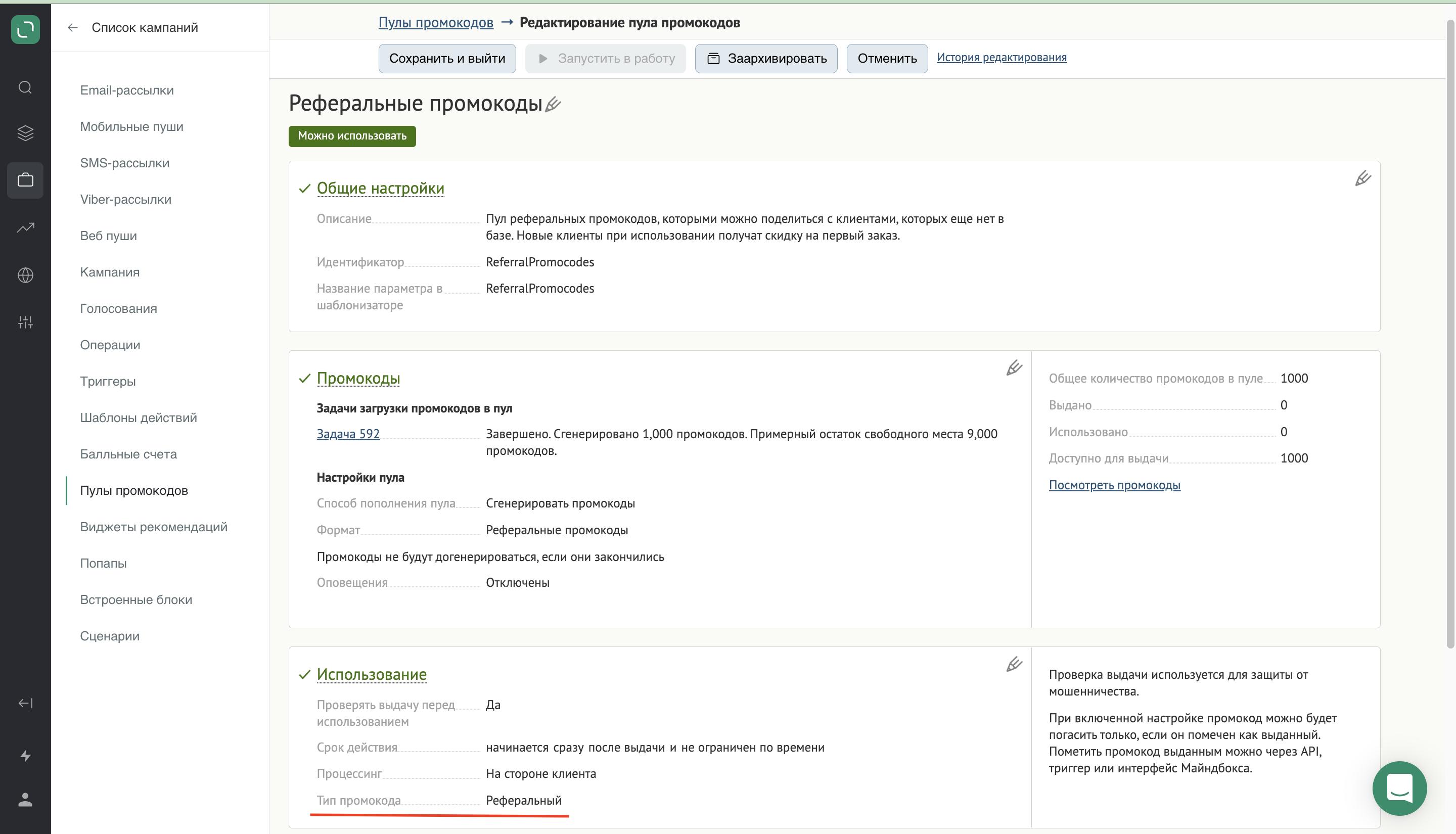
Task: Edit pool title with pencil icon
Action: click(553, 104)
